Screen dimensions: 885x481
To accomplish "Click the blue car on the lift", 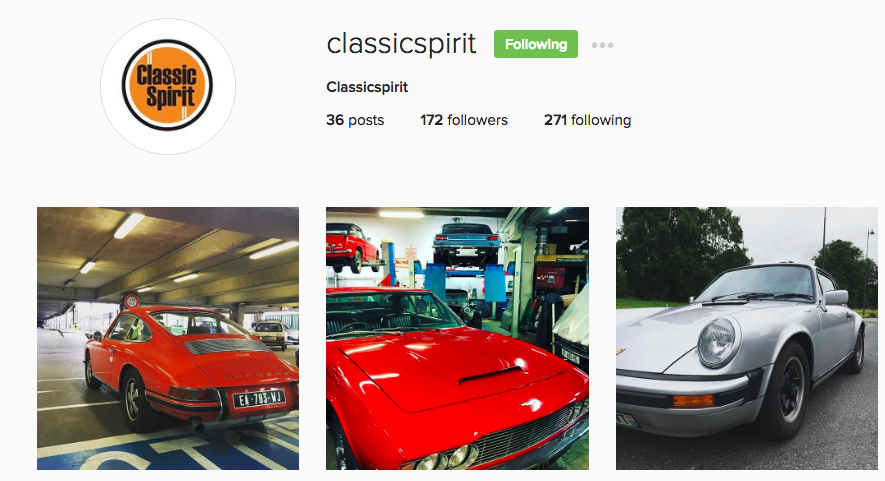I will pos(466,240).
